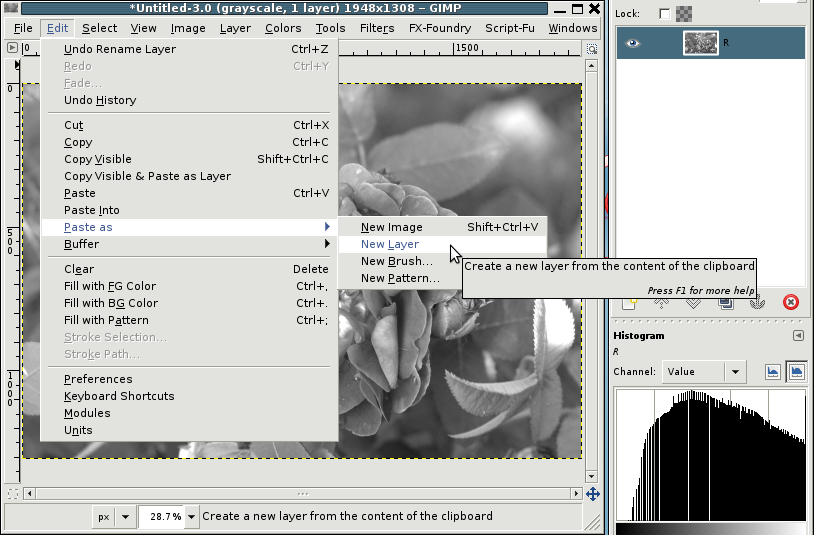Viewport: 814px width, 535px height.
Task: Select Copy Visible & Paste as Layer
Action: click(189, 176)
